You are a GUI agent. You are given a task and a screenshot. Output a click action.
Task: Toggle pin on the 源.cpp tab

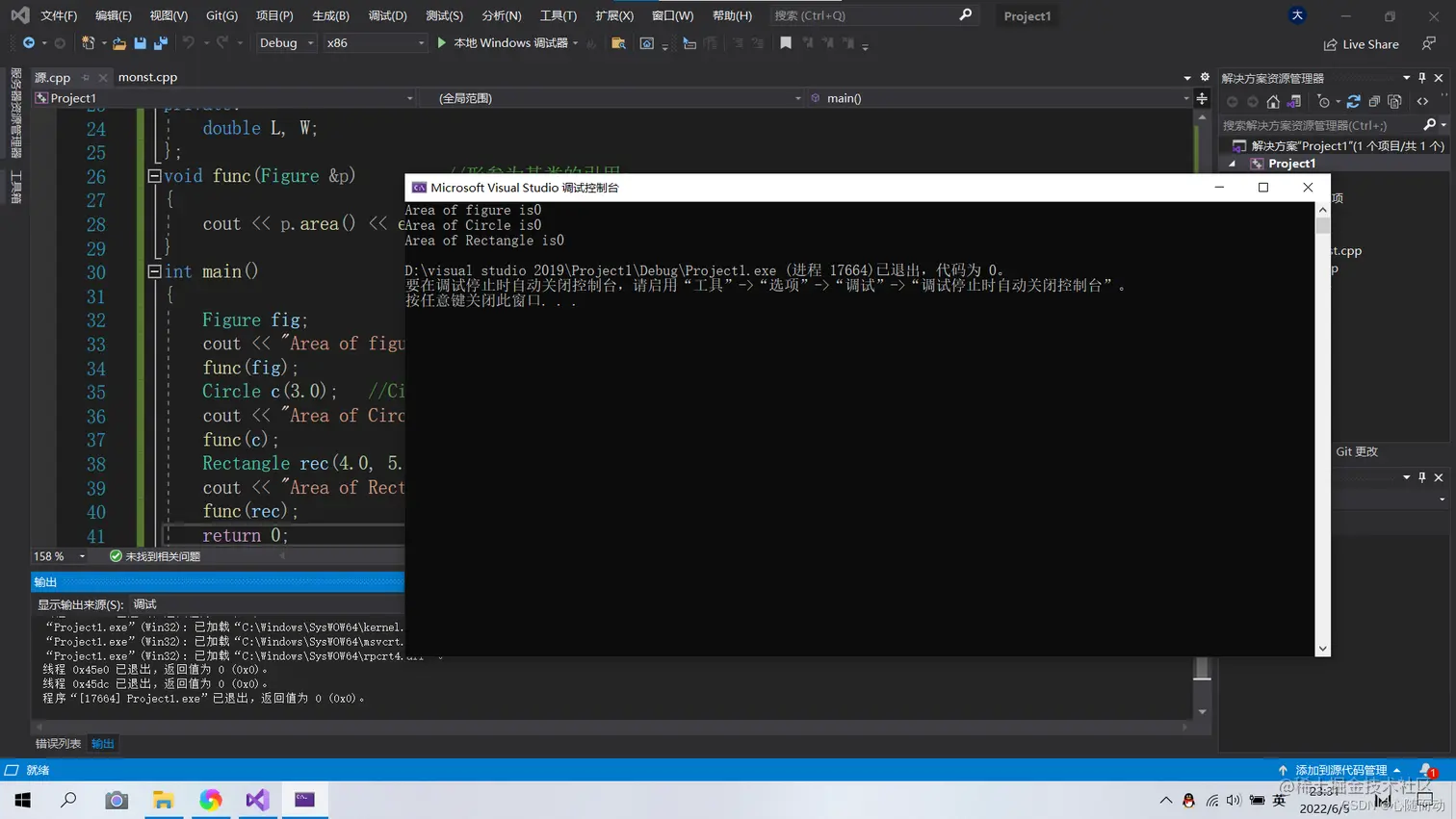click(x=86, y=78)
